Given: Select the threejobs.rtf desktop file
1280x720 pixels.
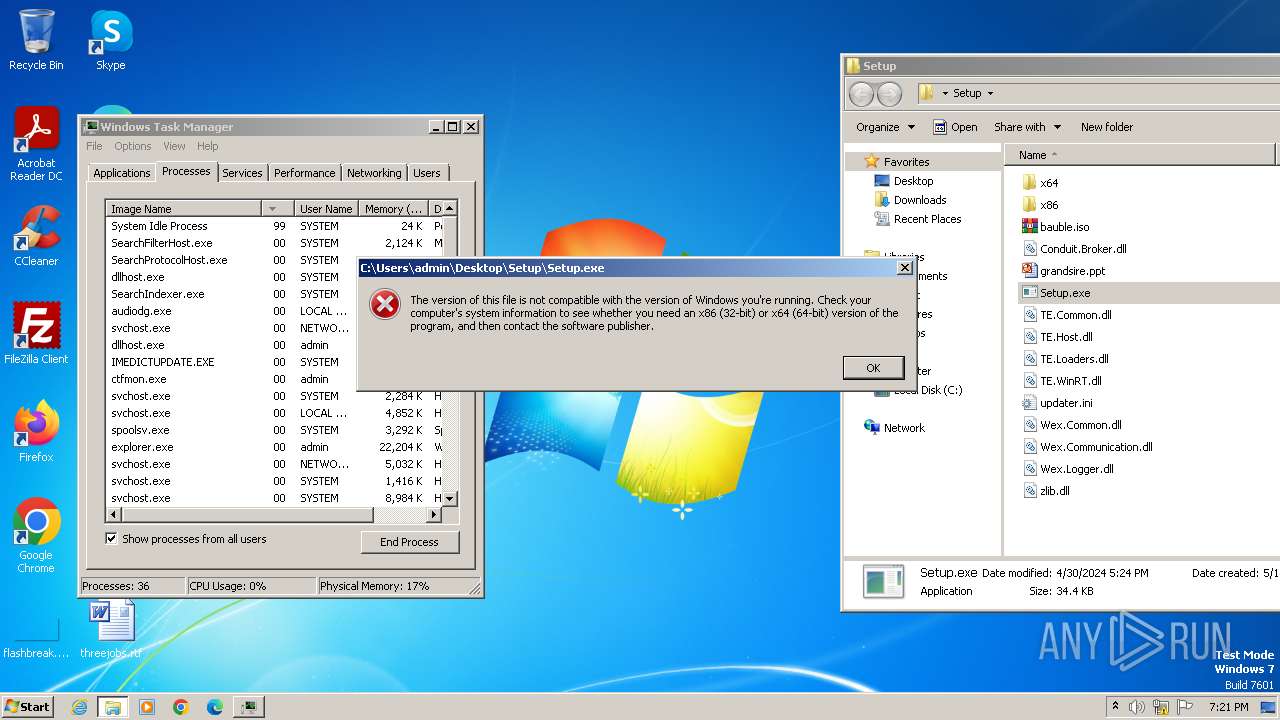Looking at the screenshot, I should click(110, 629).
